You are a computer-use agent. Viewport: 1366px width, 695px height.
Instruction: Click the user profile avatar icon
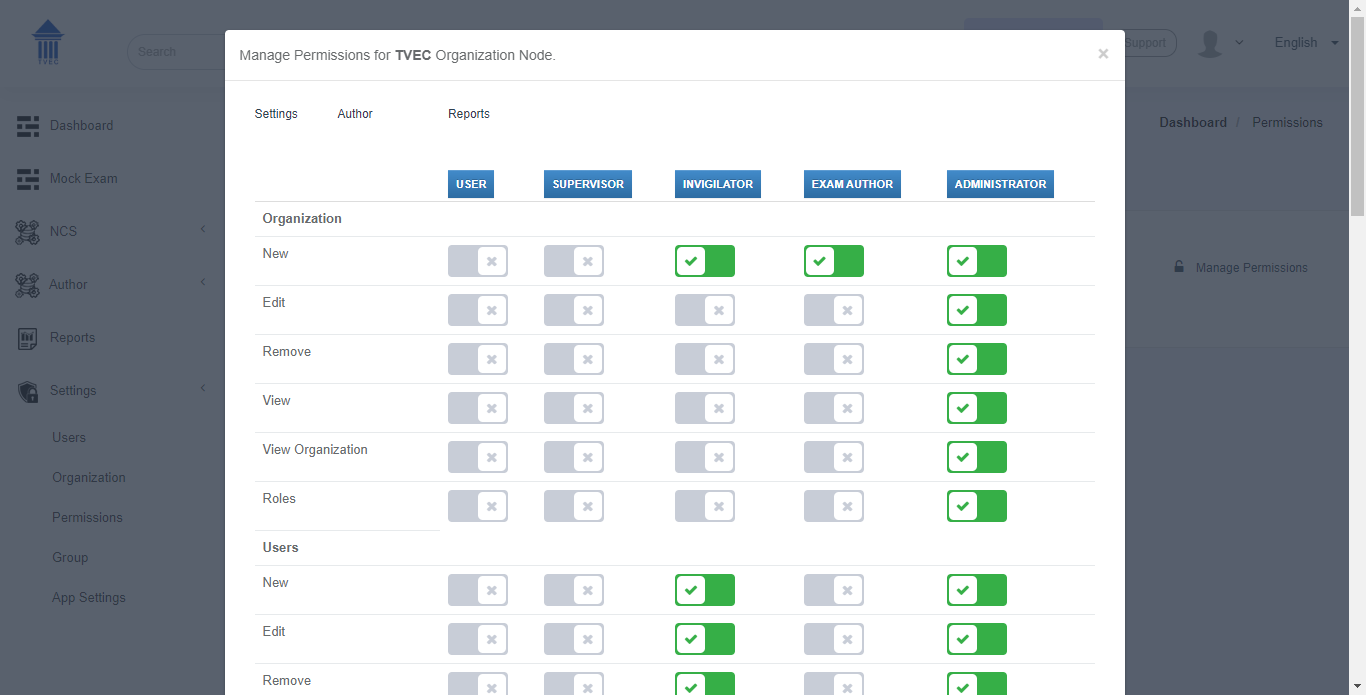click(x=1210, y=43)
